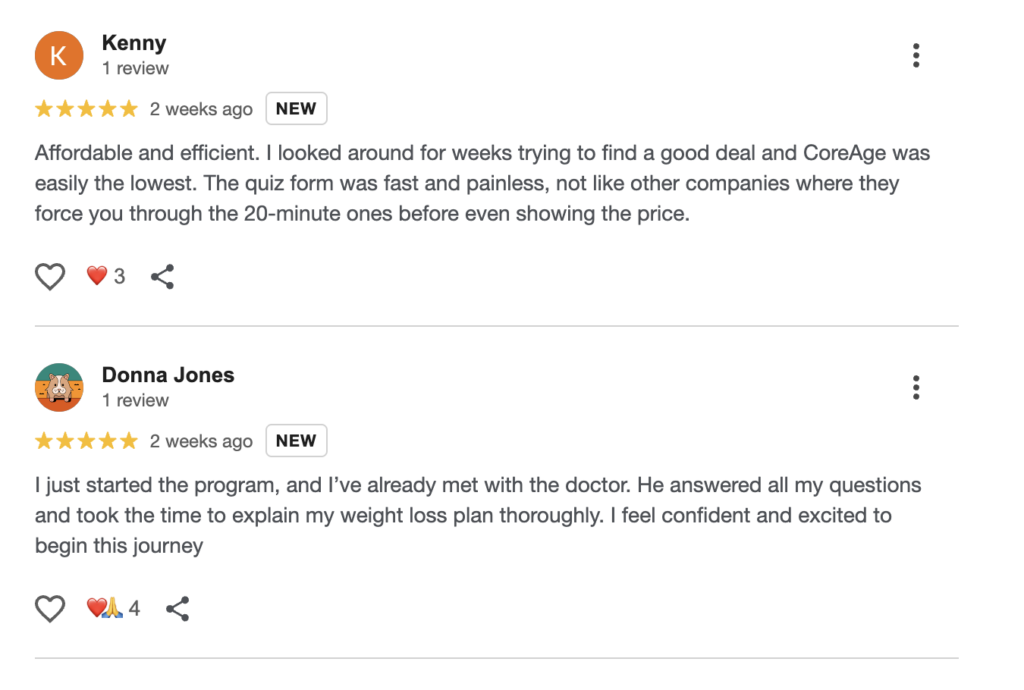This screenshot has height=690, width=1024.
Task: Click the NEW badge on Donna's review
Action: point(296,441)
